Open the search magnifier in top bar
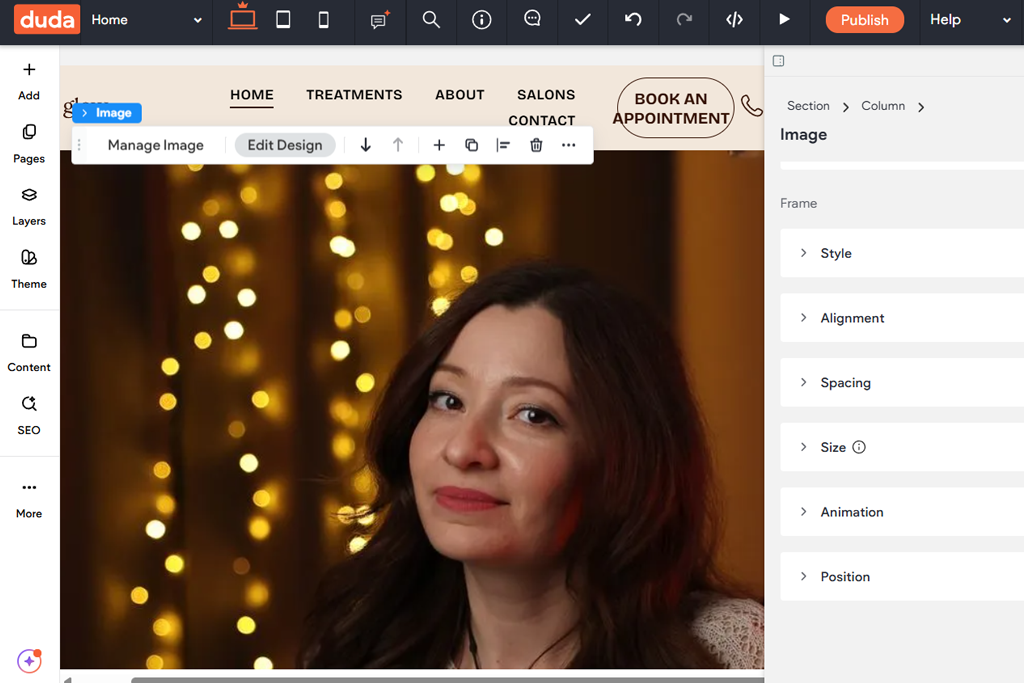 coord(431,20)
